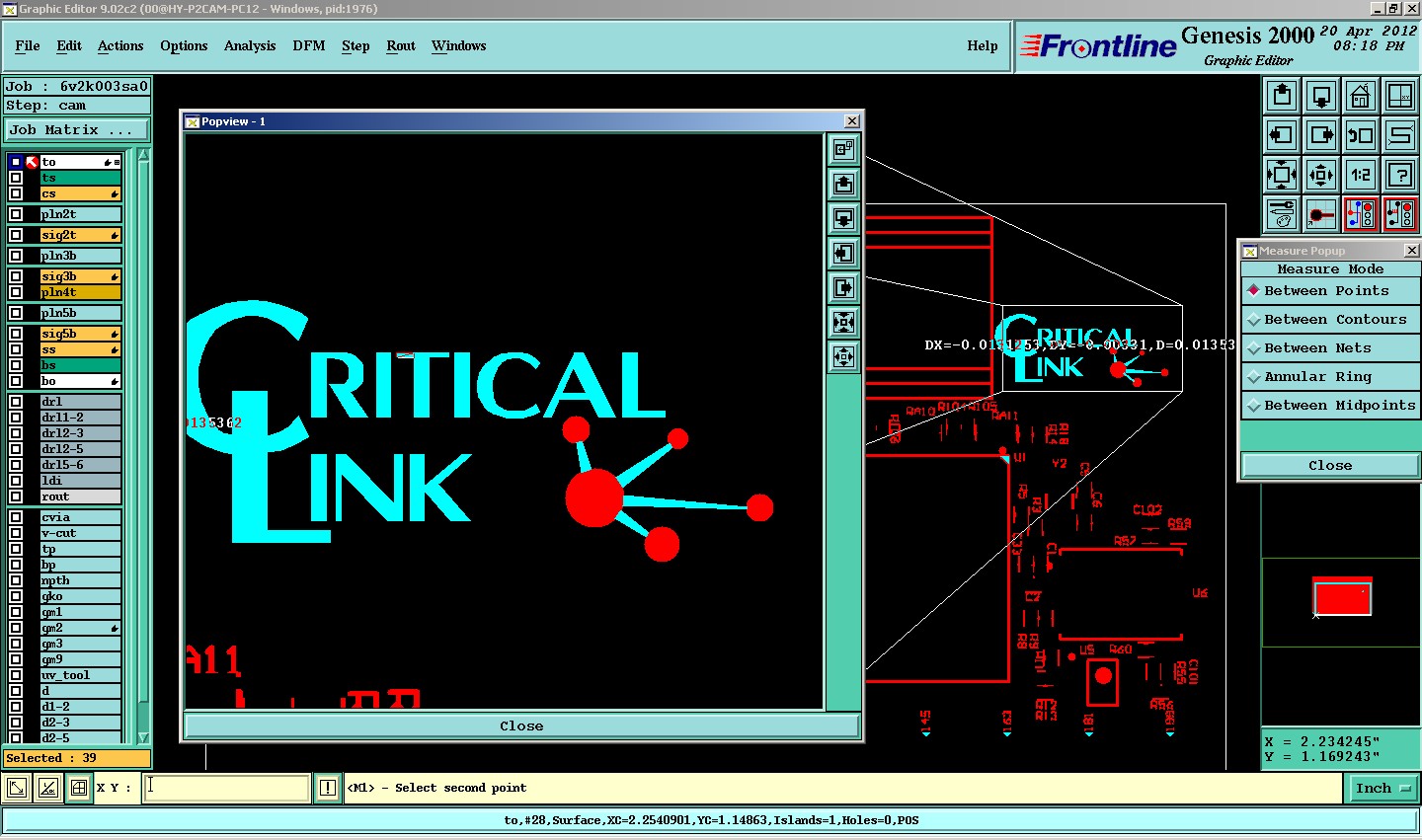This screenshot has width=1422, height=840.
Task: Pan view right in main toolbar
Action: coord(1321,135)
